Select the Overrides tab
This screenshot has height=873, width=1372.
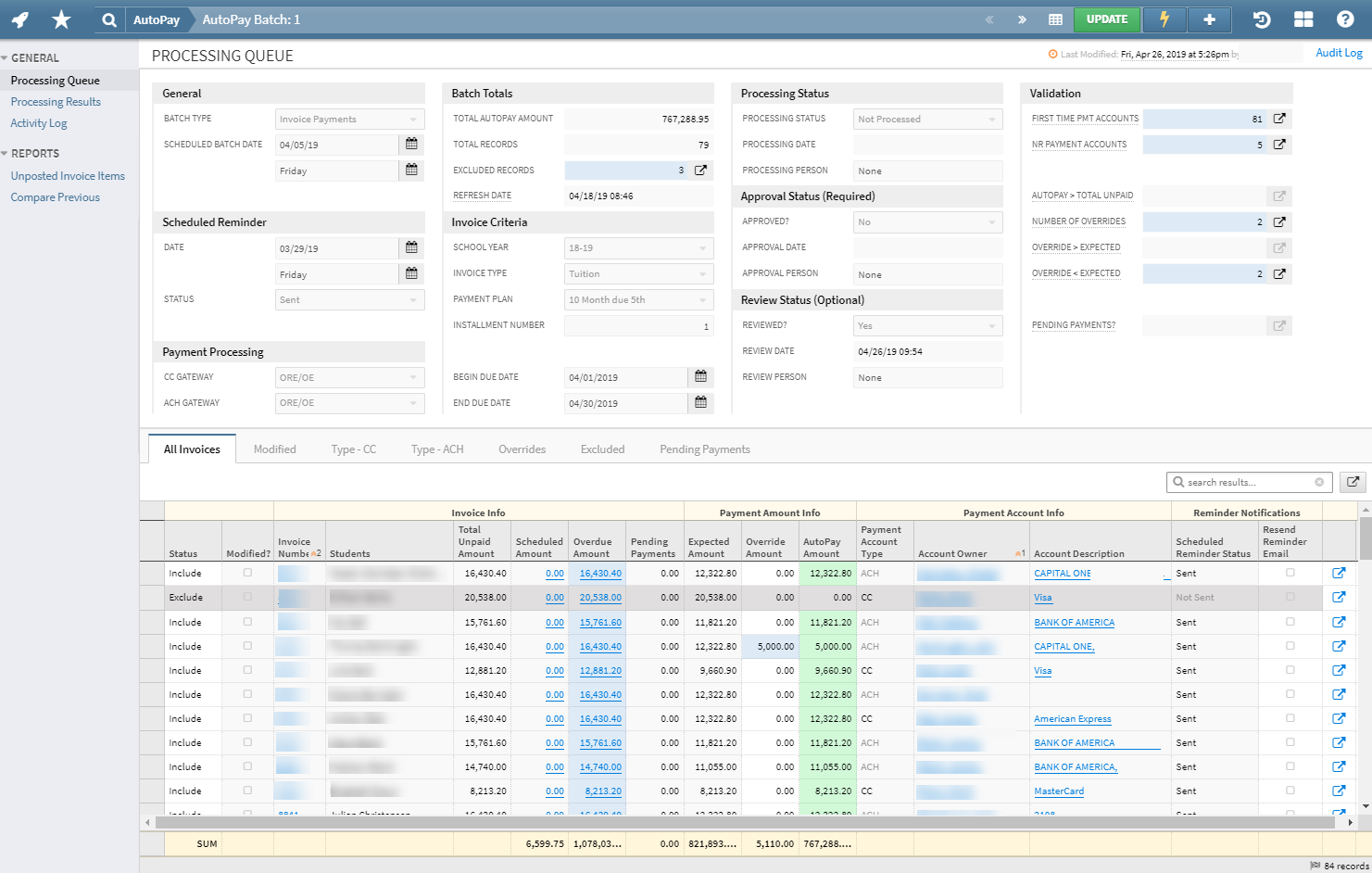[x=522, y=449]
